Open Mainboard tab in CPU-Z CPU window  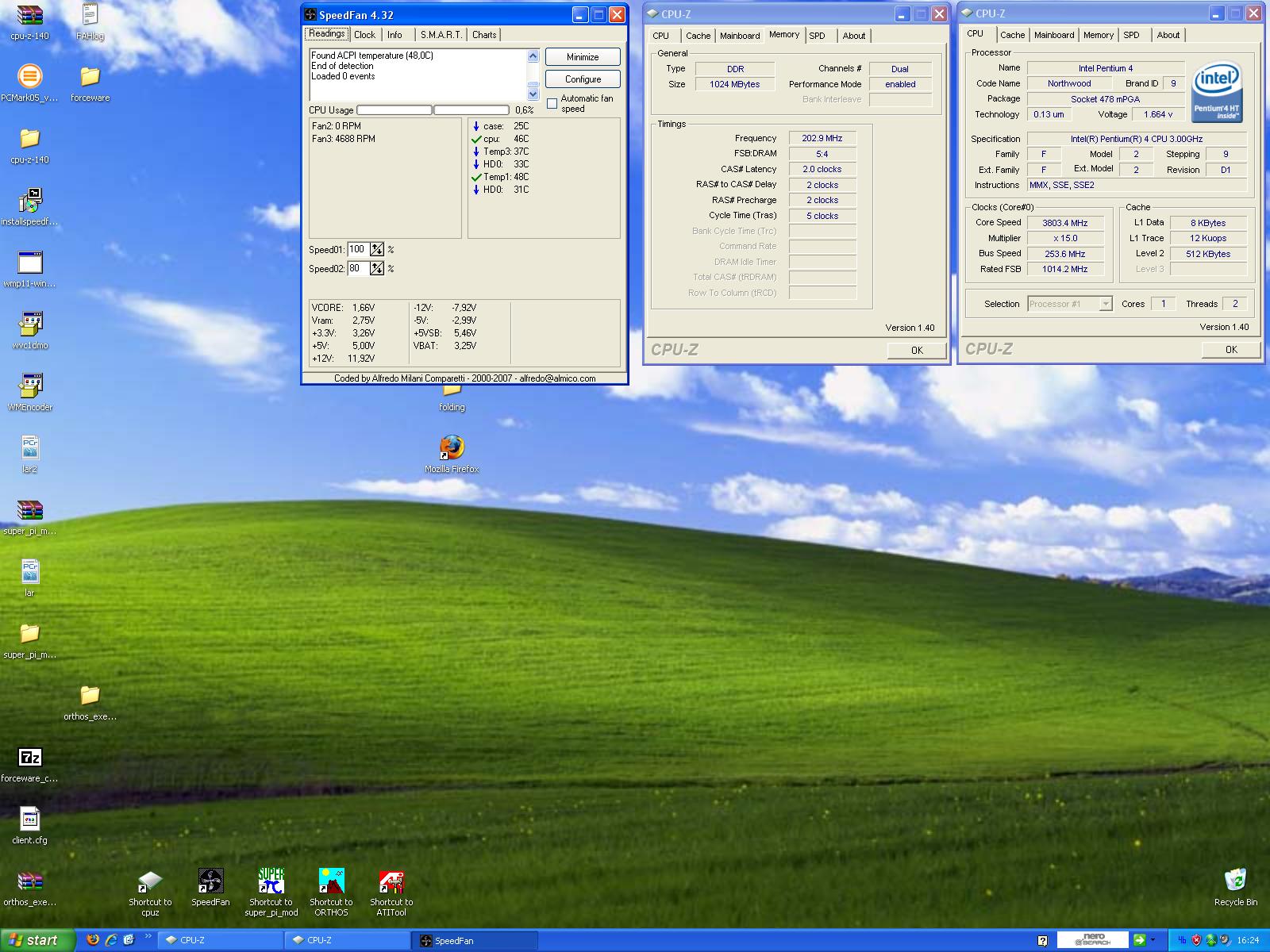[1054, 35]
